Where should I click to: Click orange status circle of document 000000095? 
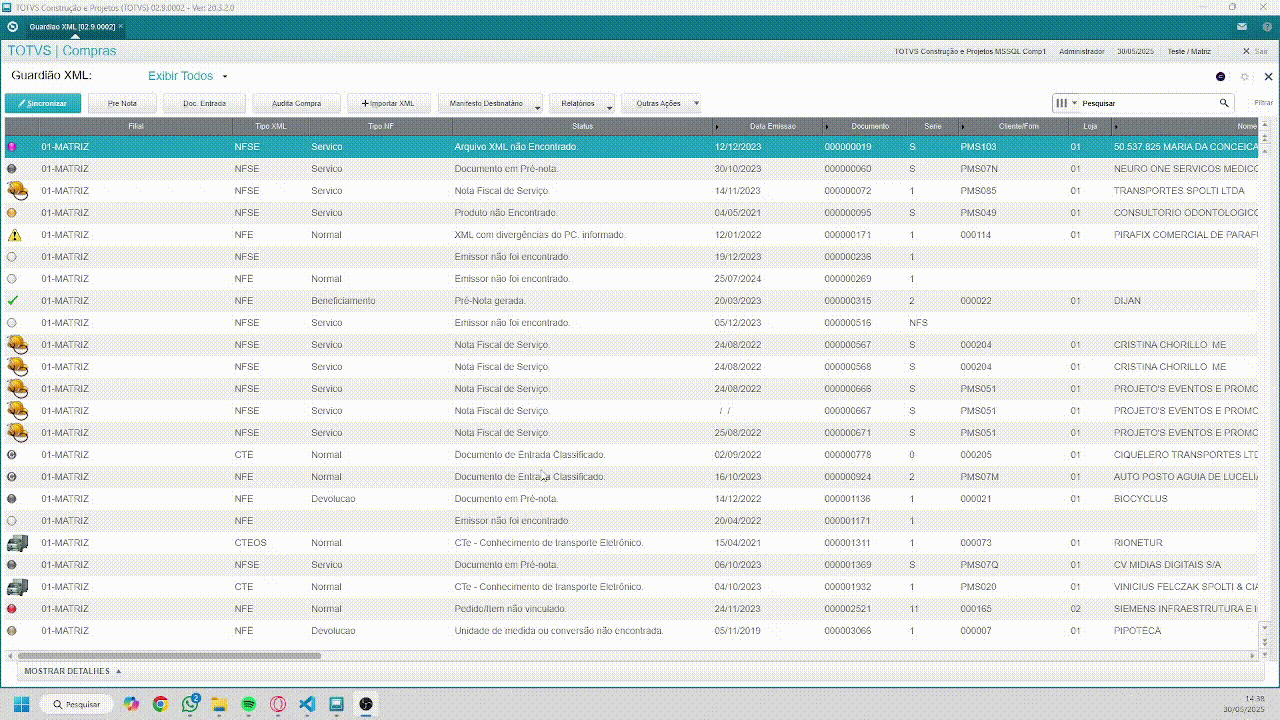12,213
